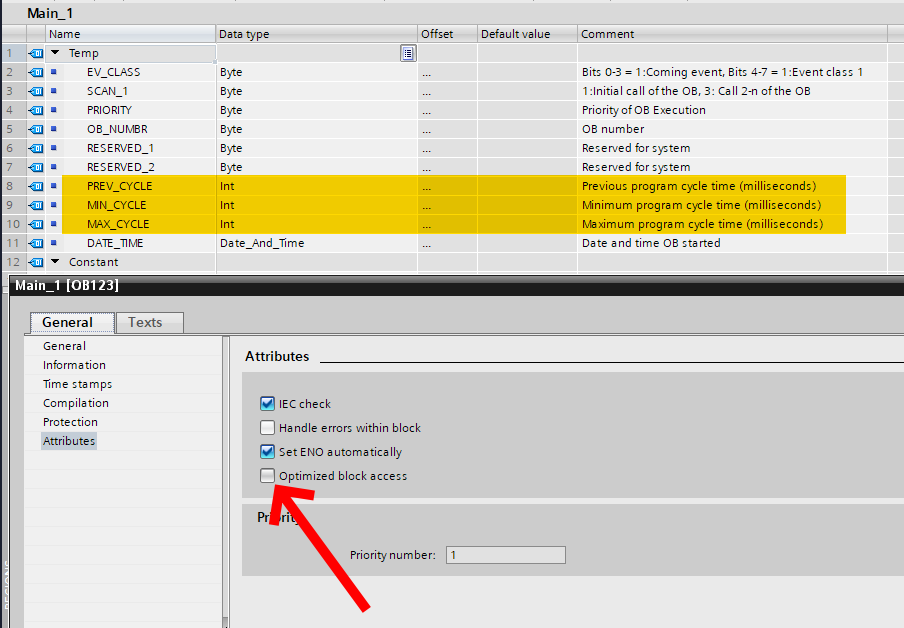Click the Comment column header
This screenshot has width=904, height=628.
(x=732, y=34)
